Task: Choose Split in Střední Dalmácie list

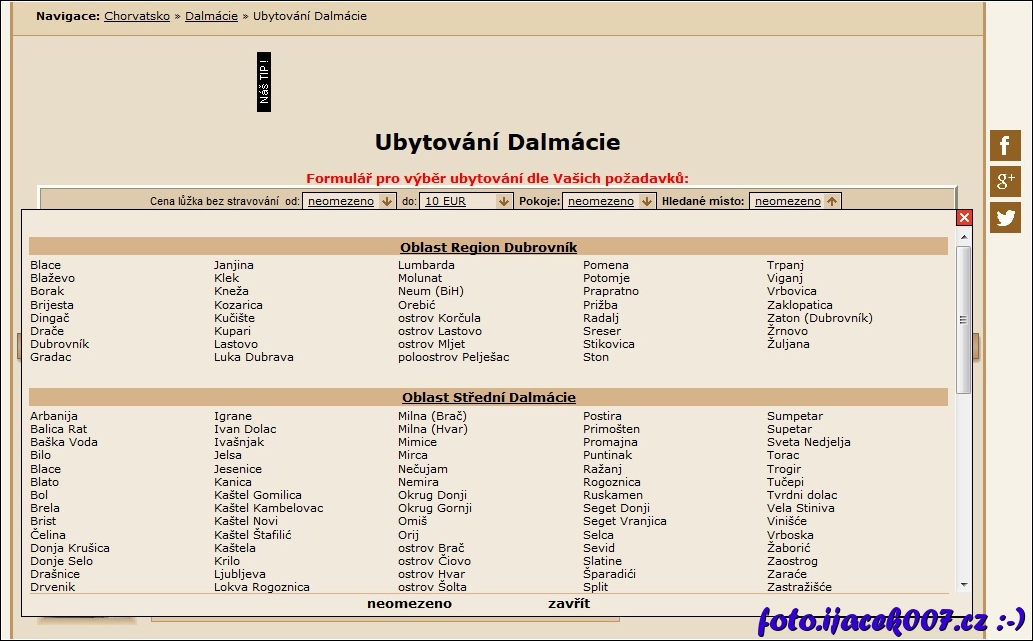Action: (596, 587)
